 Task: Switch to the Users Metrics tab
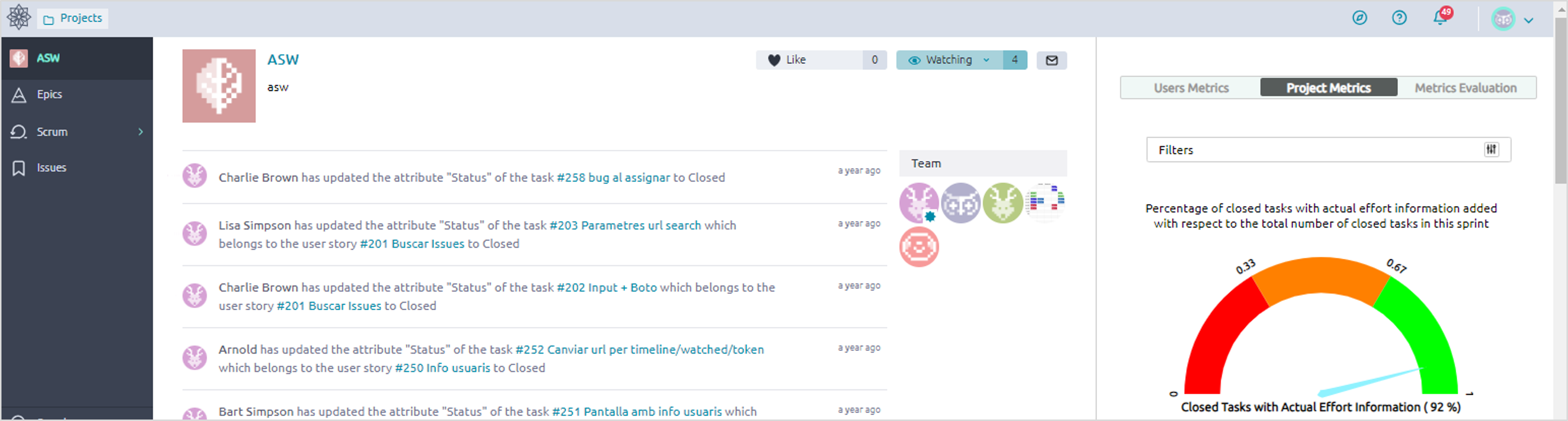(x=1191, y=88)
